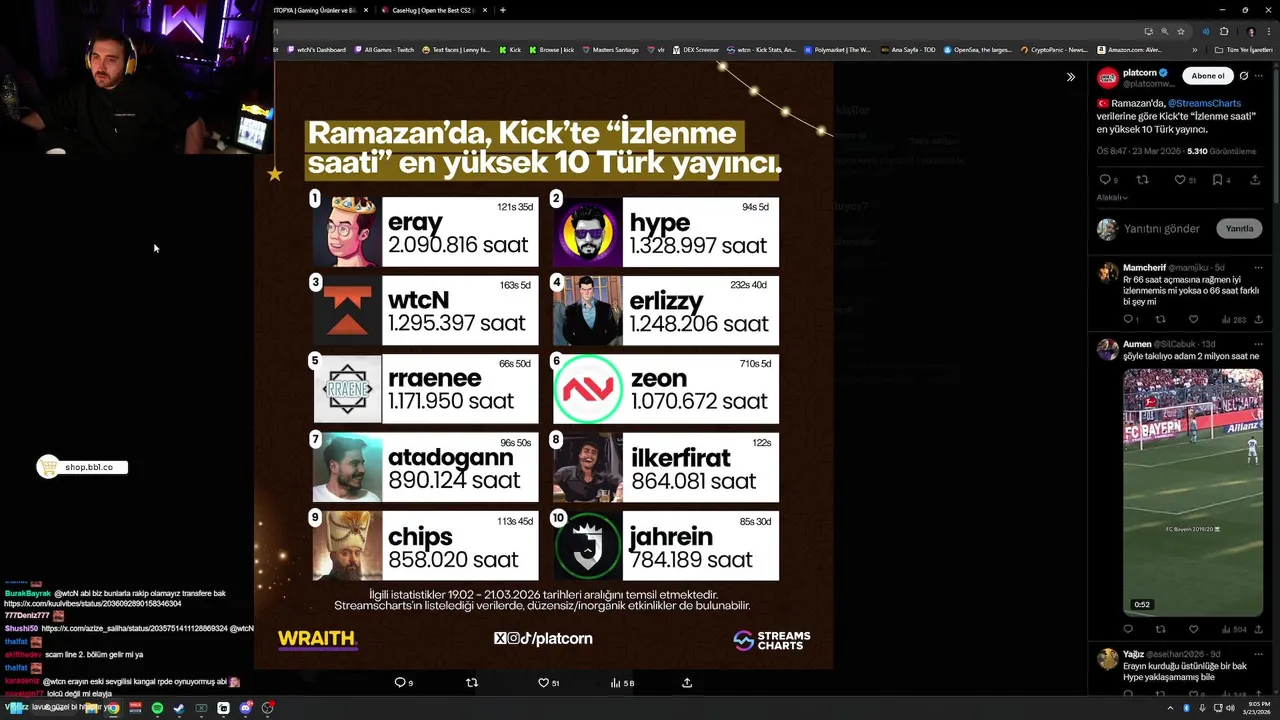Image resolution: width=1280 pixels, height=720 pixels.
Task: Click the Yanıtını gönder reply field
Action: (x=1161, y=229)
